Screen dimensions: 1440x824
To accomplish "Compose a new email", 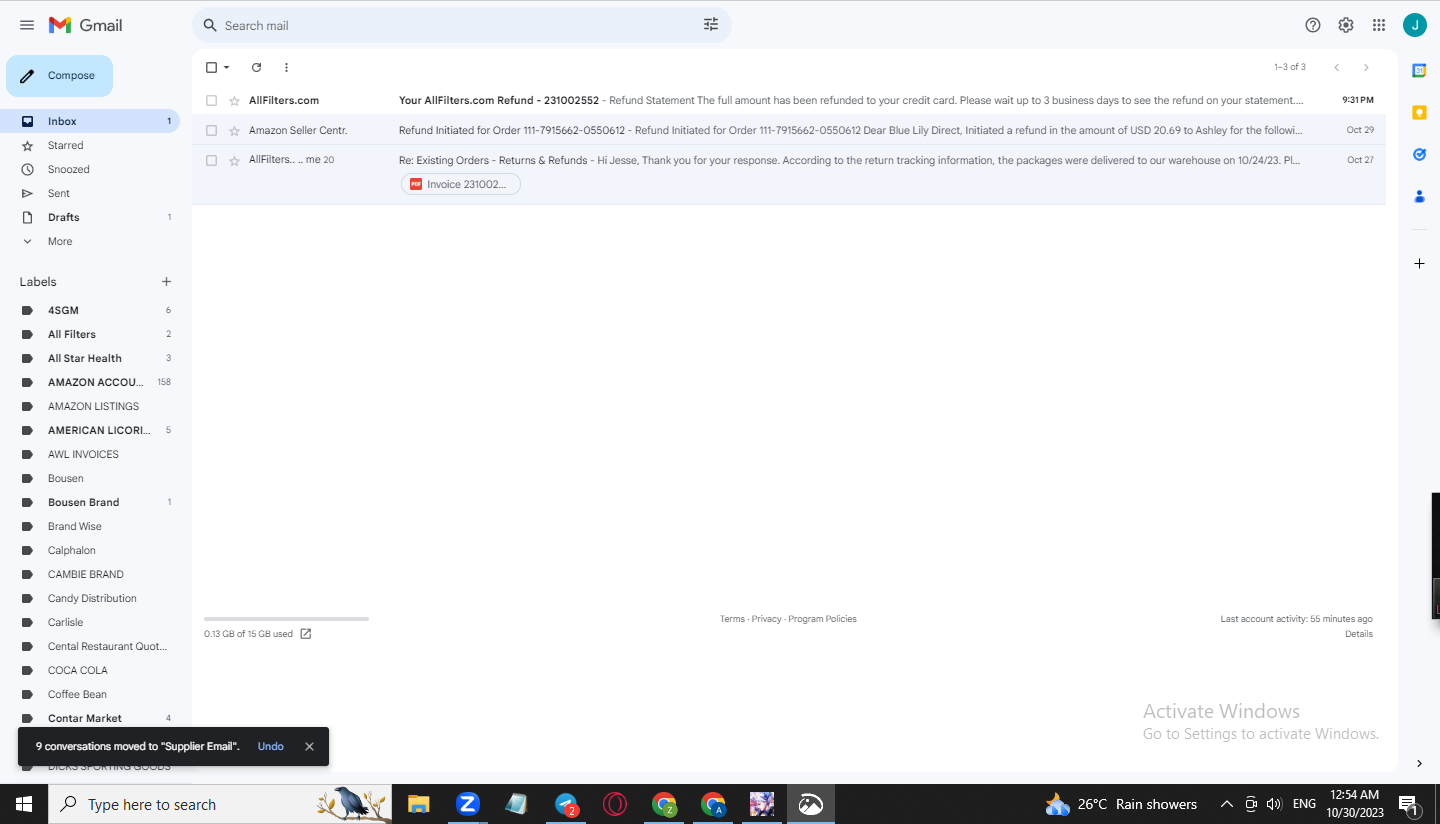I will click(x=59, y=76).
